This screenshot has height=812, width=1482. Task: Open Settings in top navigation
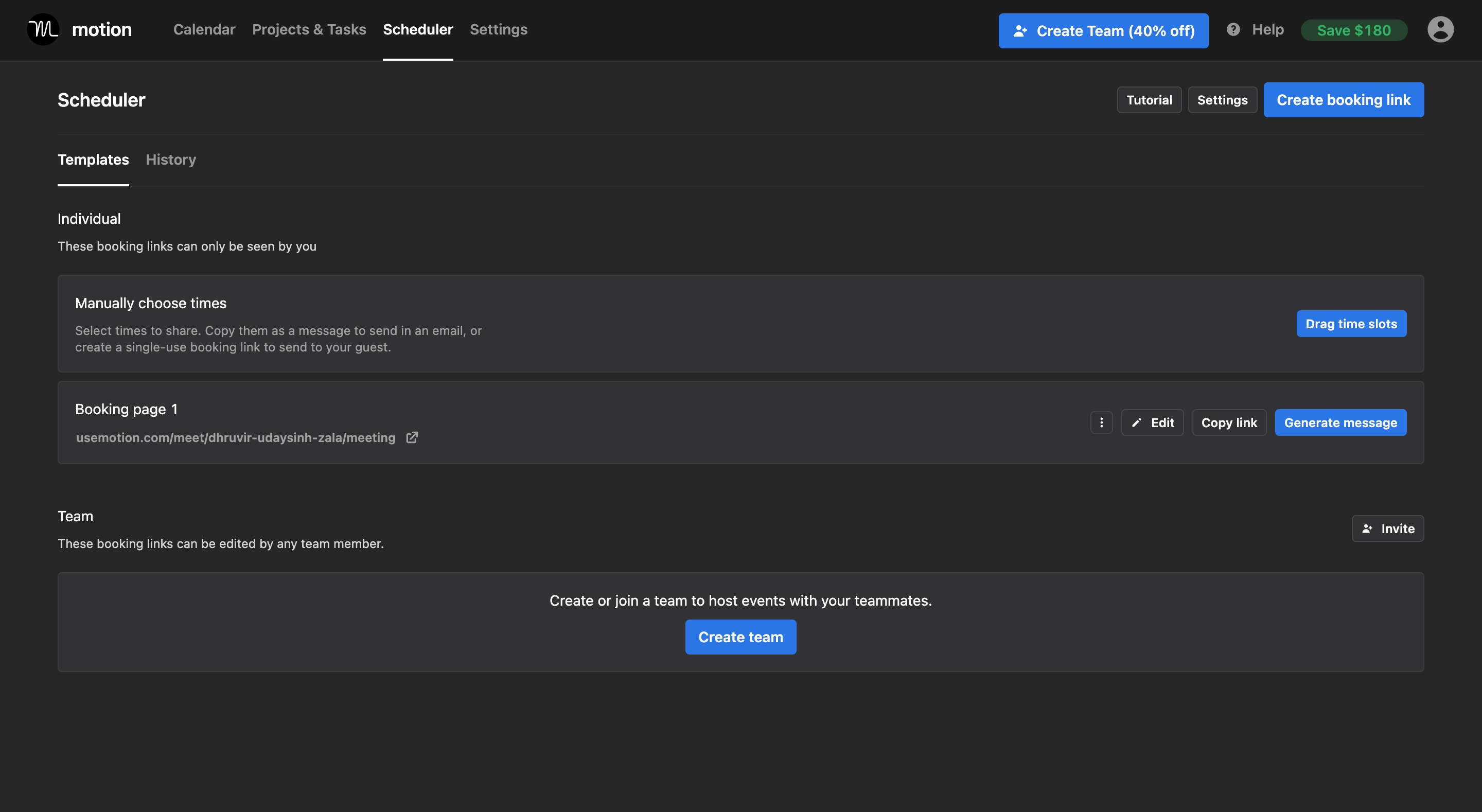tap(498, 29)
